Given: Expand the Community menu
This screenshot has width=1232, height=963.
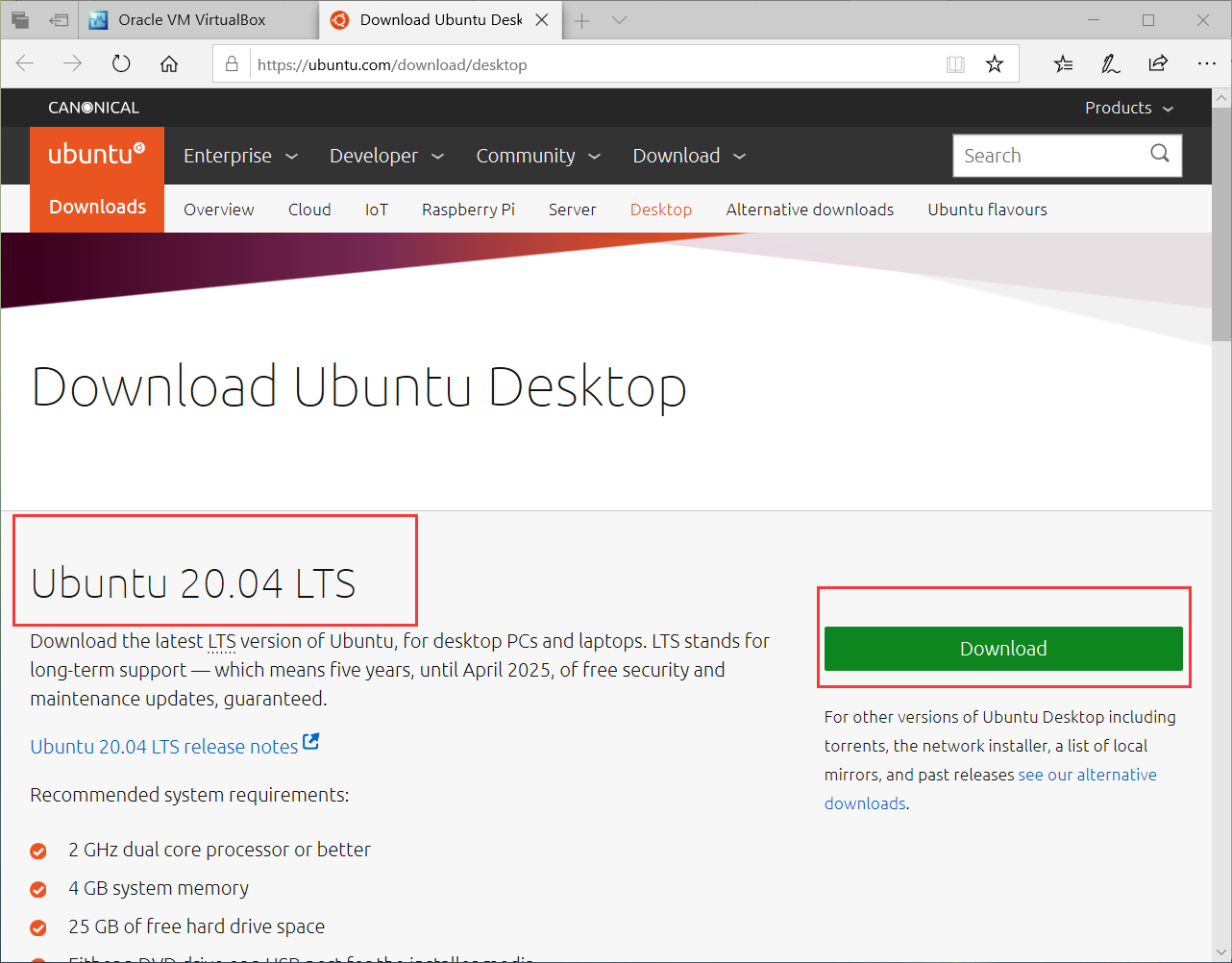Looking at the screenshot, I should coord(538,156).
